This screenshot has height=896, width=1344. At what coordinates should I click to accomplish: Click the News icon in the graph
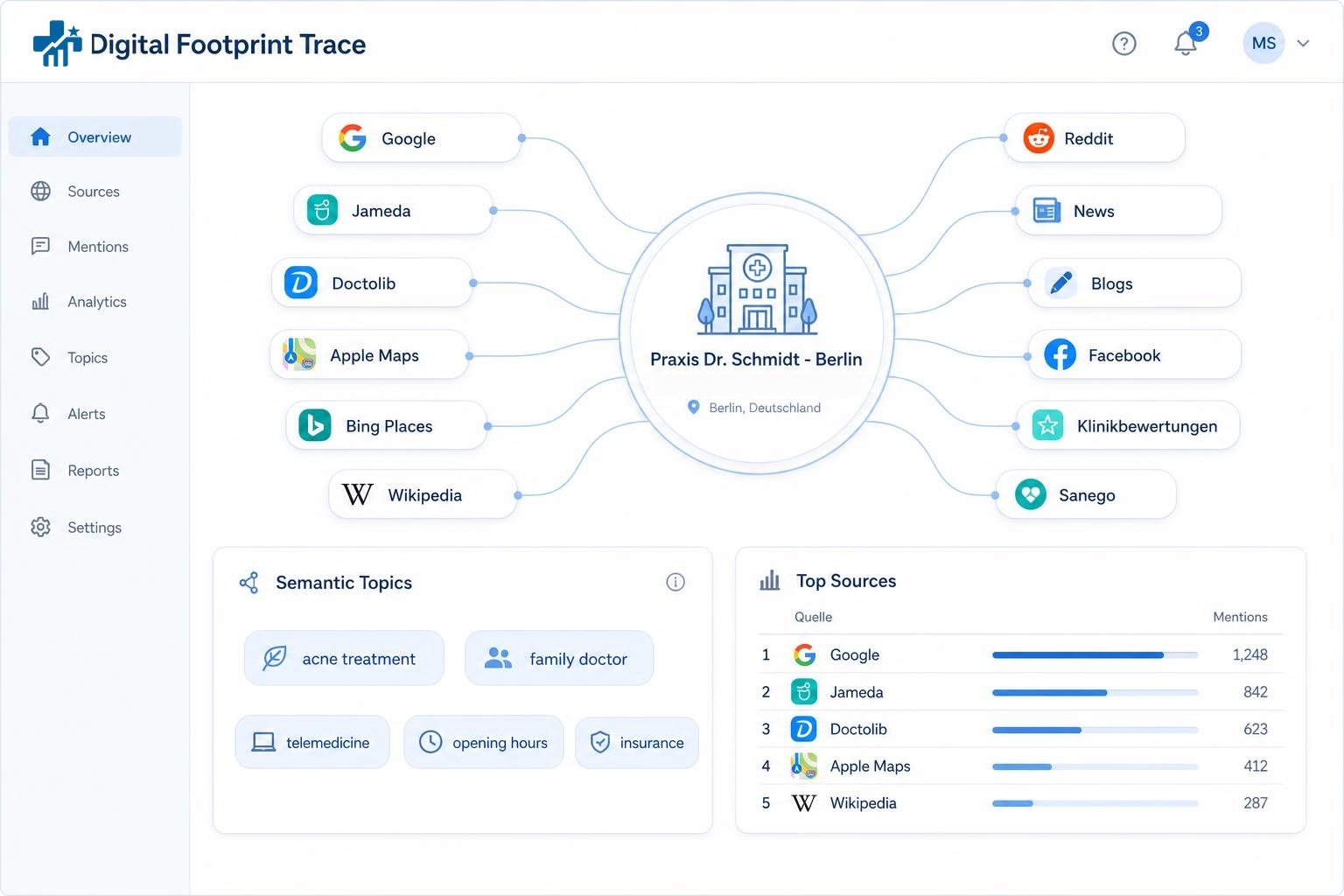pos(1046,211)
